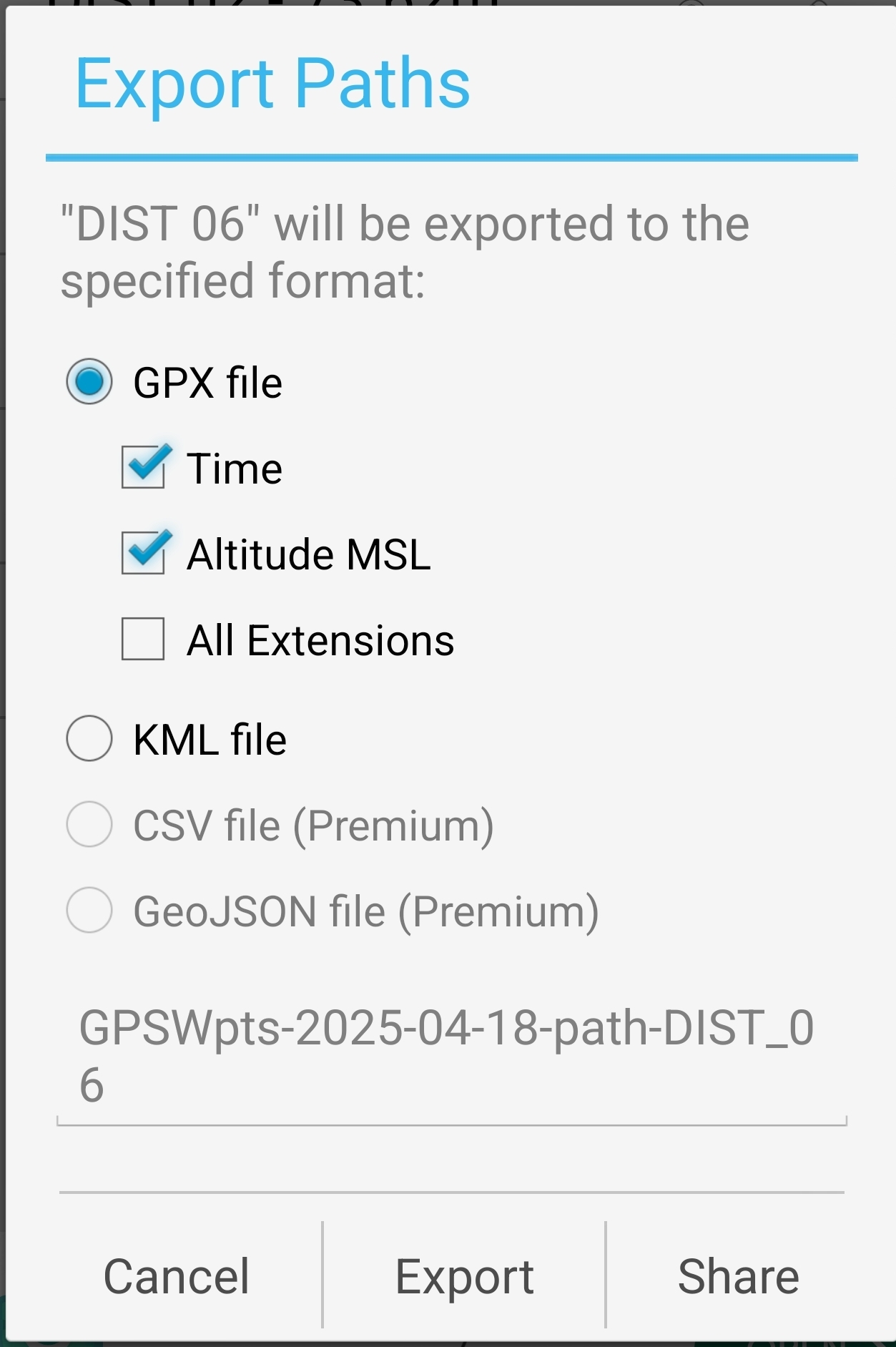Choose the CSV file (Premium) radio button
This screenshot has width=896, height=1347.
(x=89, y=825)
